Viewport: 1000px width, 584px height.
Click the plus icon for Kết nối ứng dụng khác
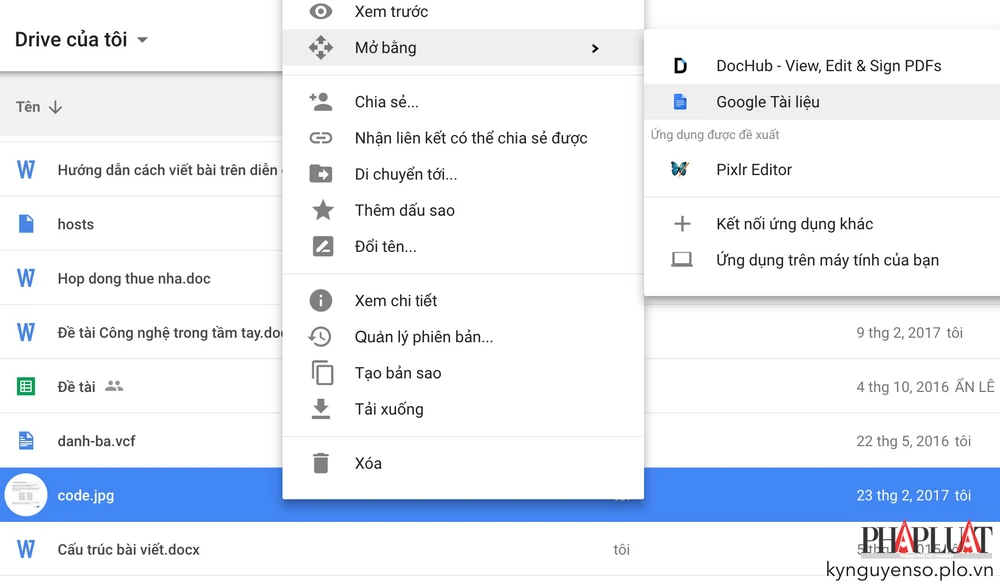[x=681, y=224]
